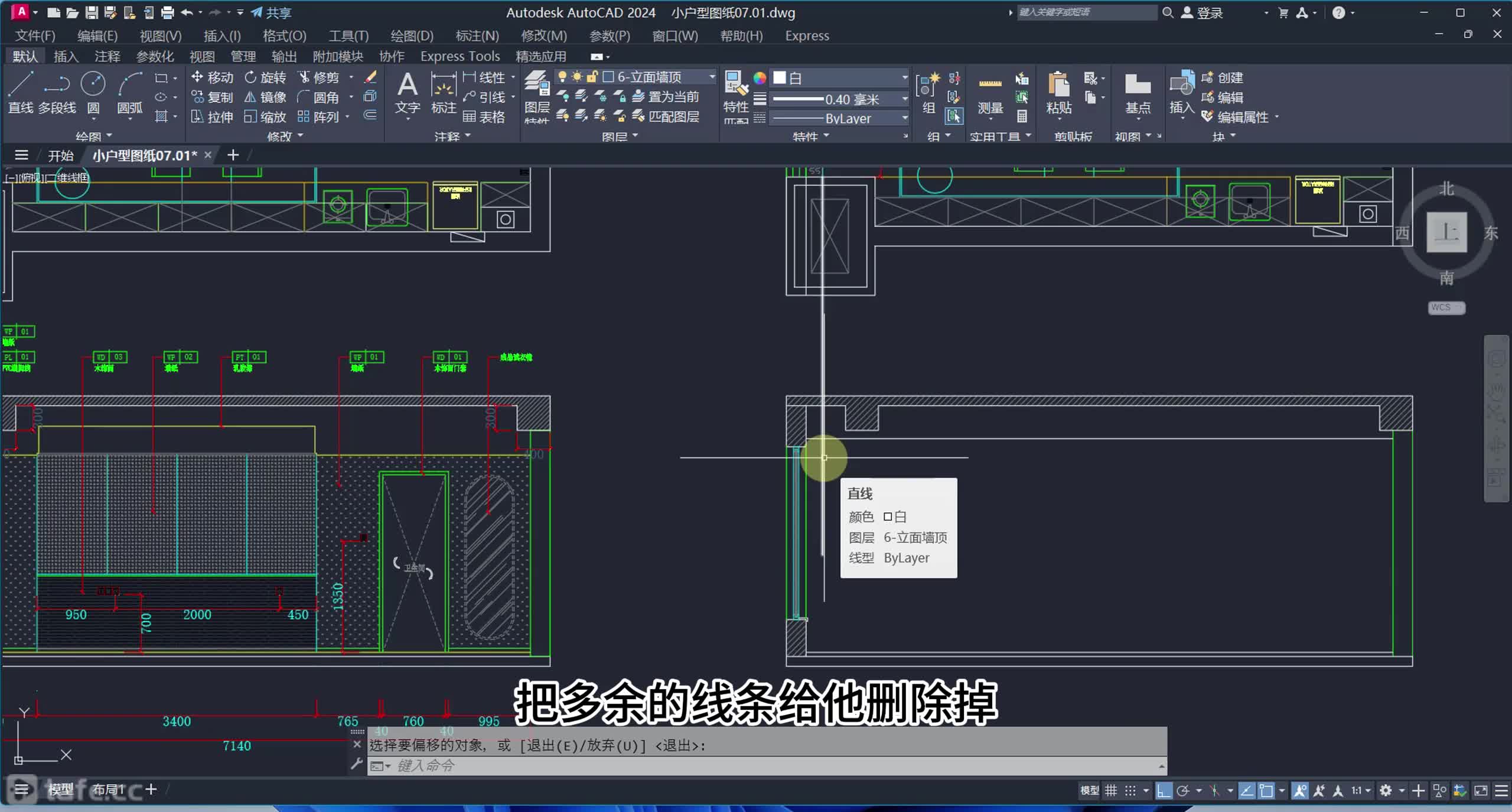Expand the 注释 annotation panel
1512x812 pixels.
pos(452,137)
